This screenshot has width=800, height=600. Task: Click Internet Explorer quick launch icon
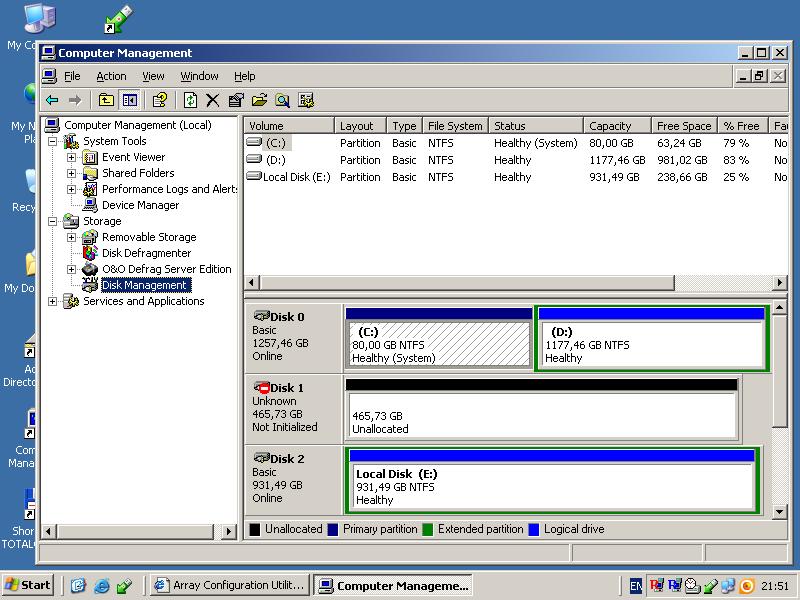coord(102,585)
